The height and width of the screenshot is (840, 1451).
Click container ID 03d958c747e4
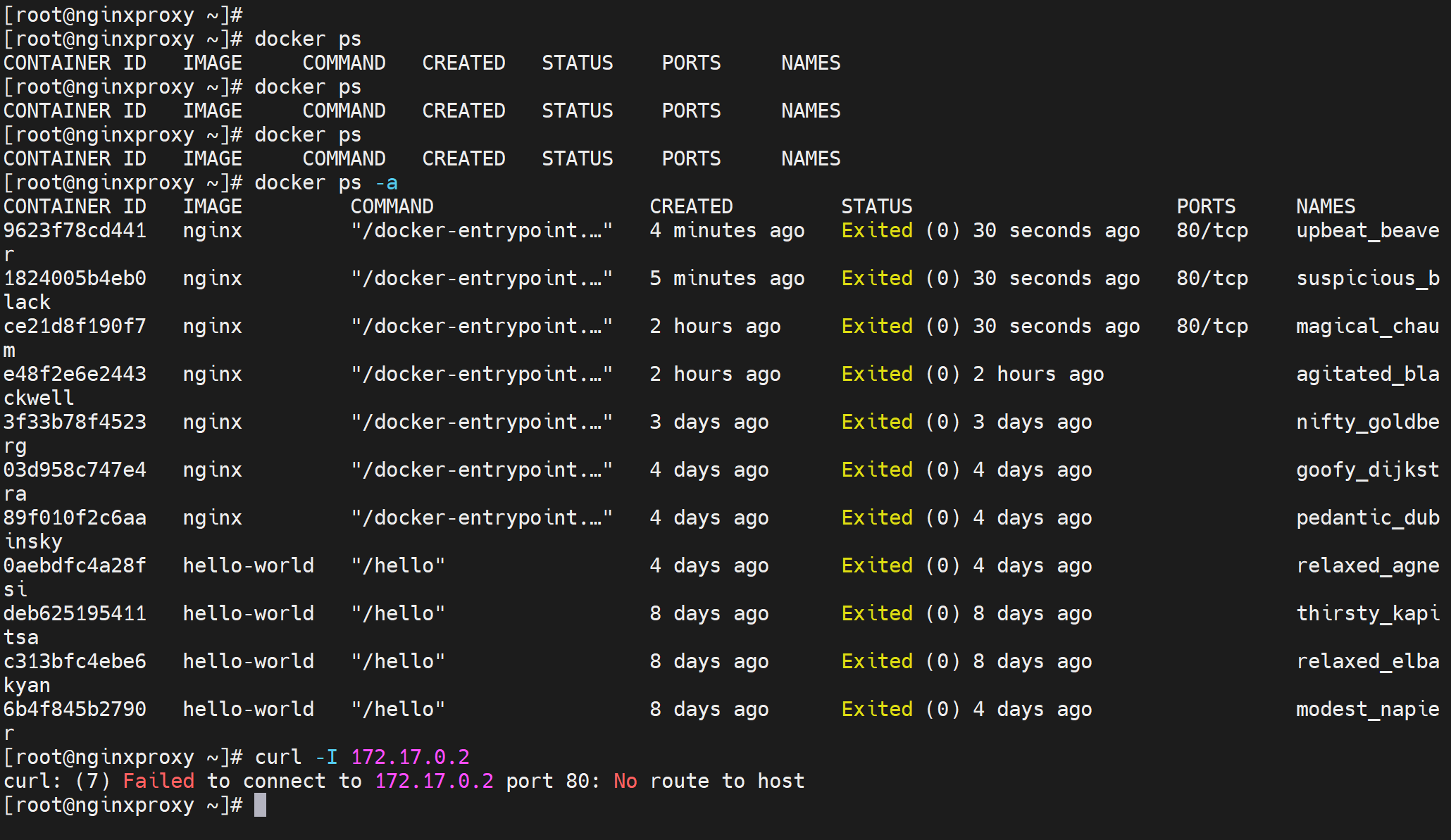pos(75,470)
